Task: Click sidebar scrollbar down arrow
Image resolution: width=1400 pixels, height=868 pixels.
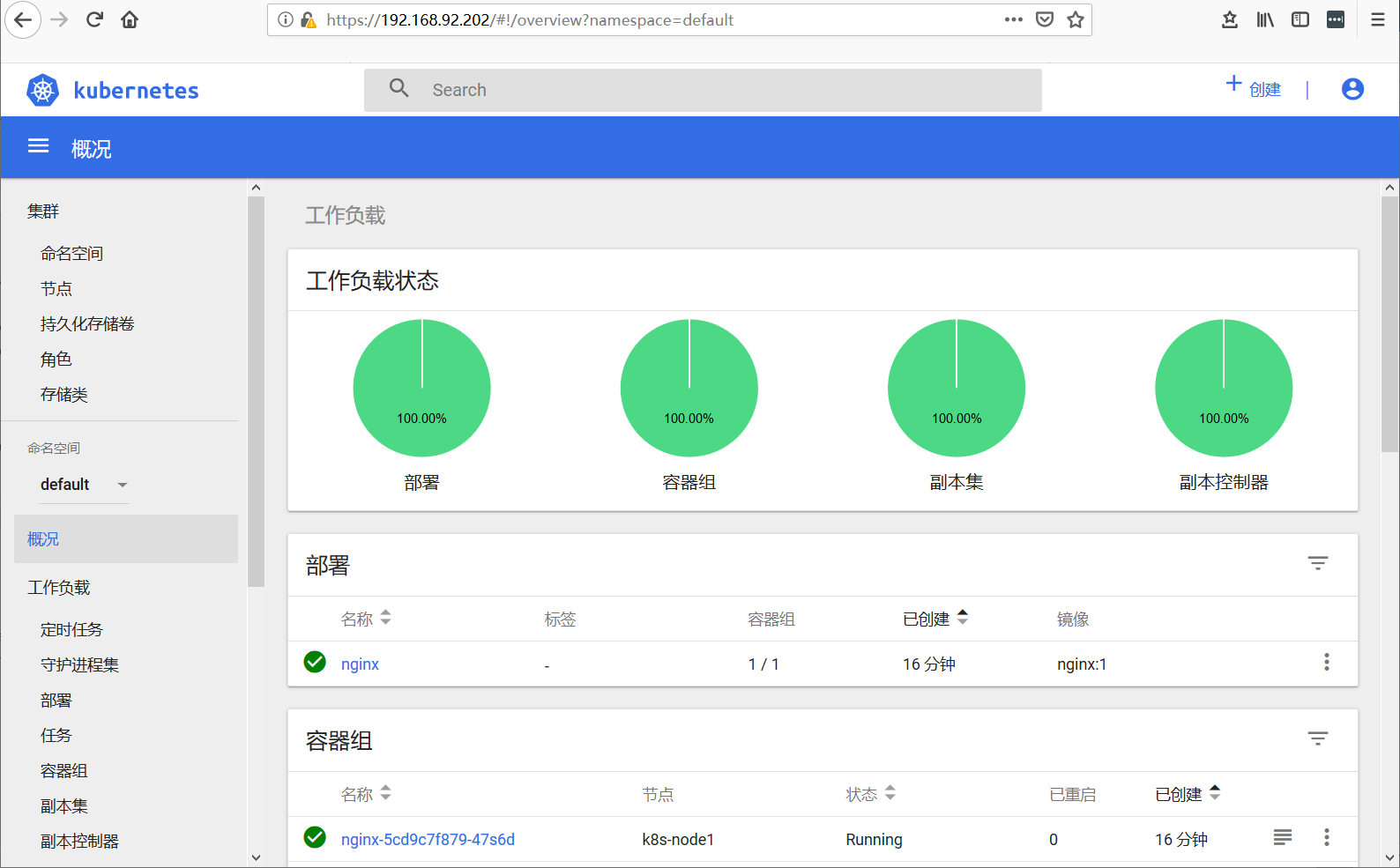Action: tap(256, 857)
